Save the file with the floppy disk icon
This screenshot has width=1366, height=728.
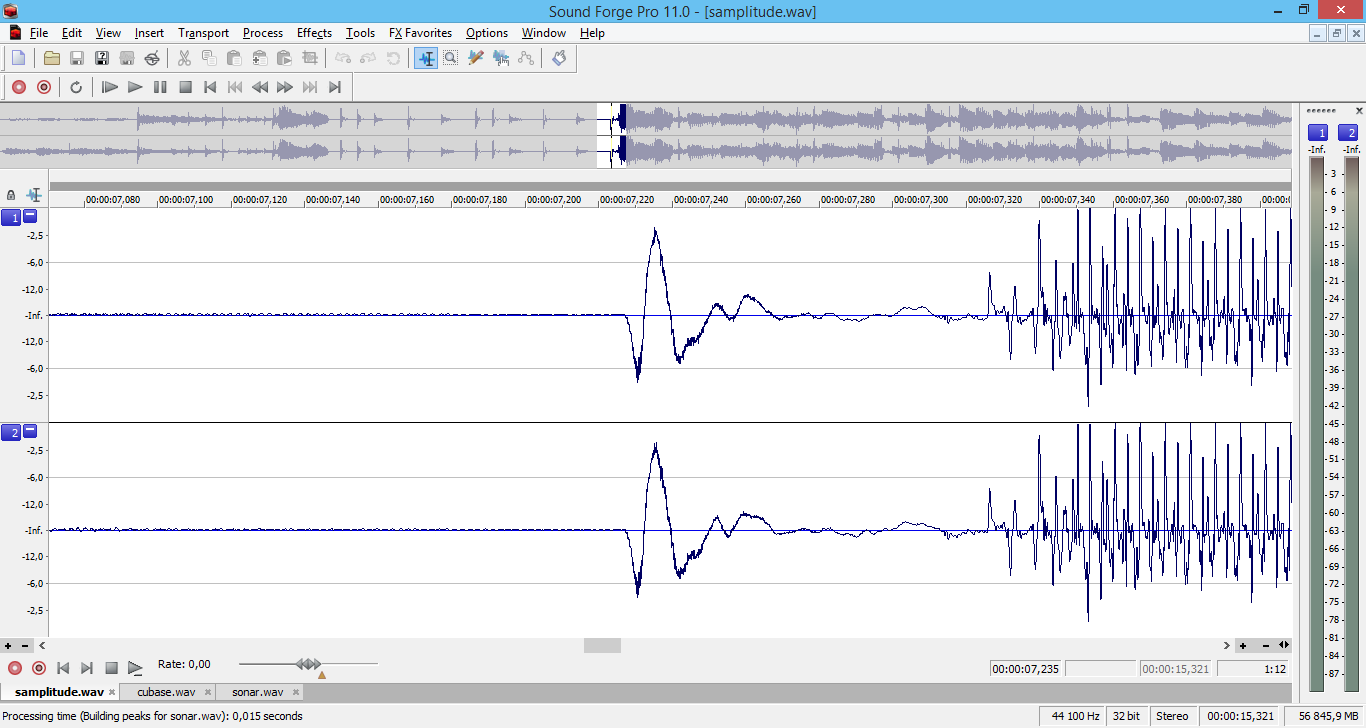[77, 58]
